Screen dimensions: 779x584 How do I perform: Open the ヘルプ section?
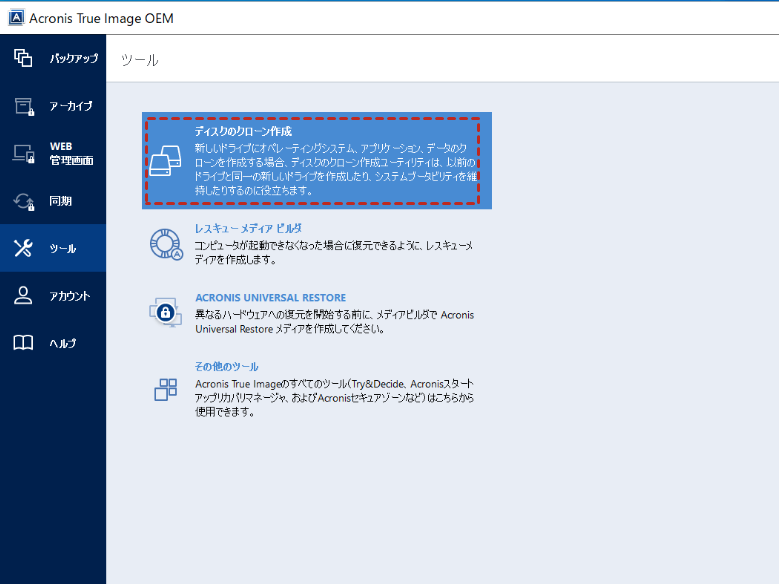coord(53,343)
